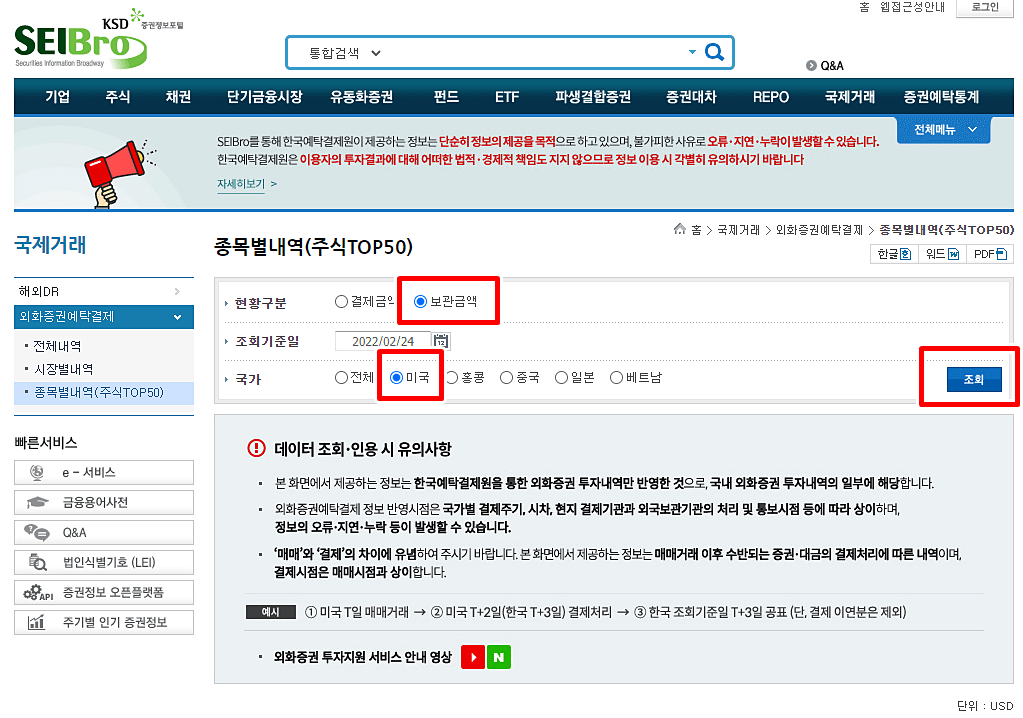Go to 전체내역 in sidebar
This screenshot has width=1023, height=718.
[57, 346]
